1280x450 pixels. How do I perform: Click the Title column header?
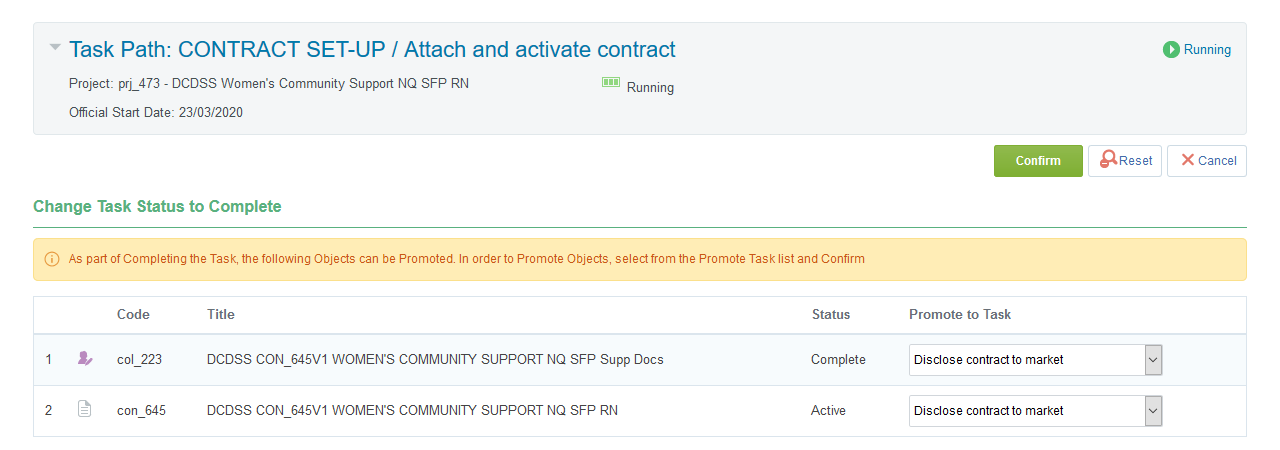pos(221,314)
